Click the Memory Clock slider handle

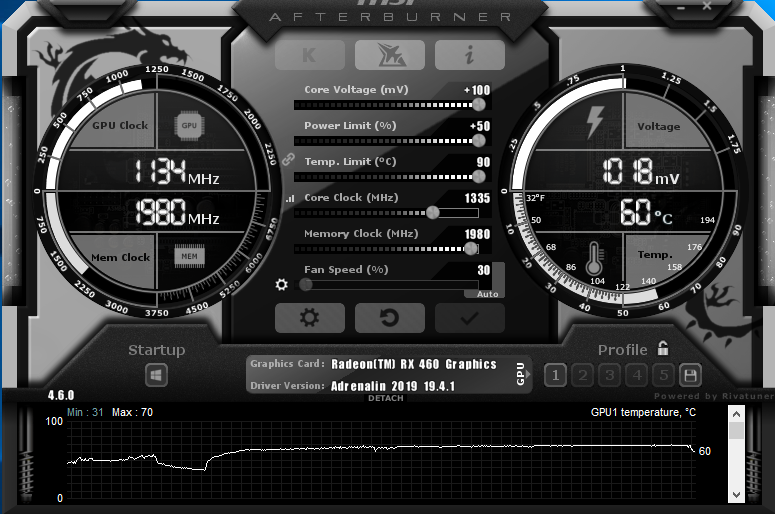coord(471,249)
